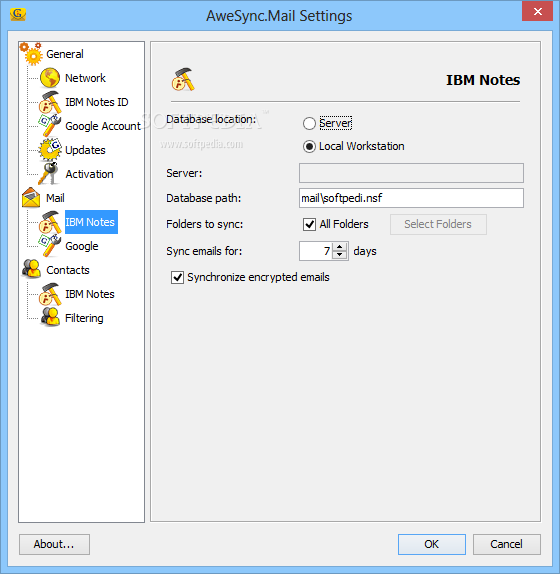Open the About dialog button
Viewport: 560px width, 574px height.
(x=54, y=544)
